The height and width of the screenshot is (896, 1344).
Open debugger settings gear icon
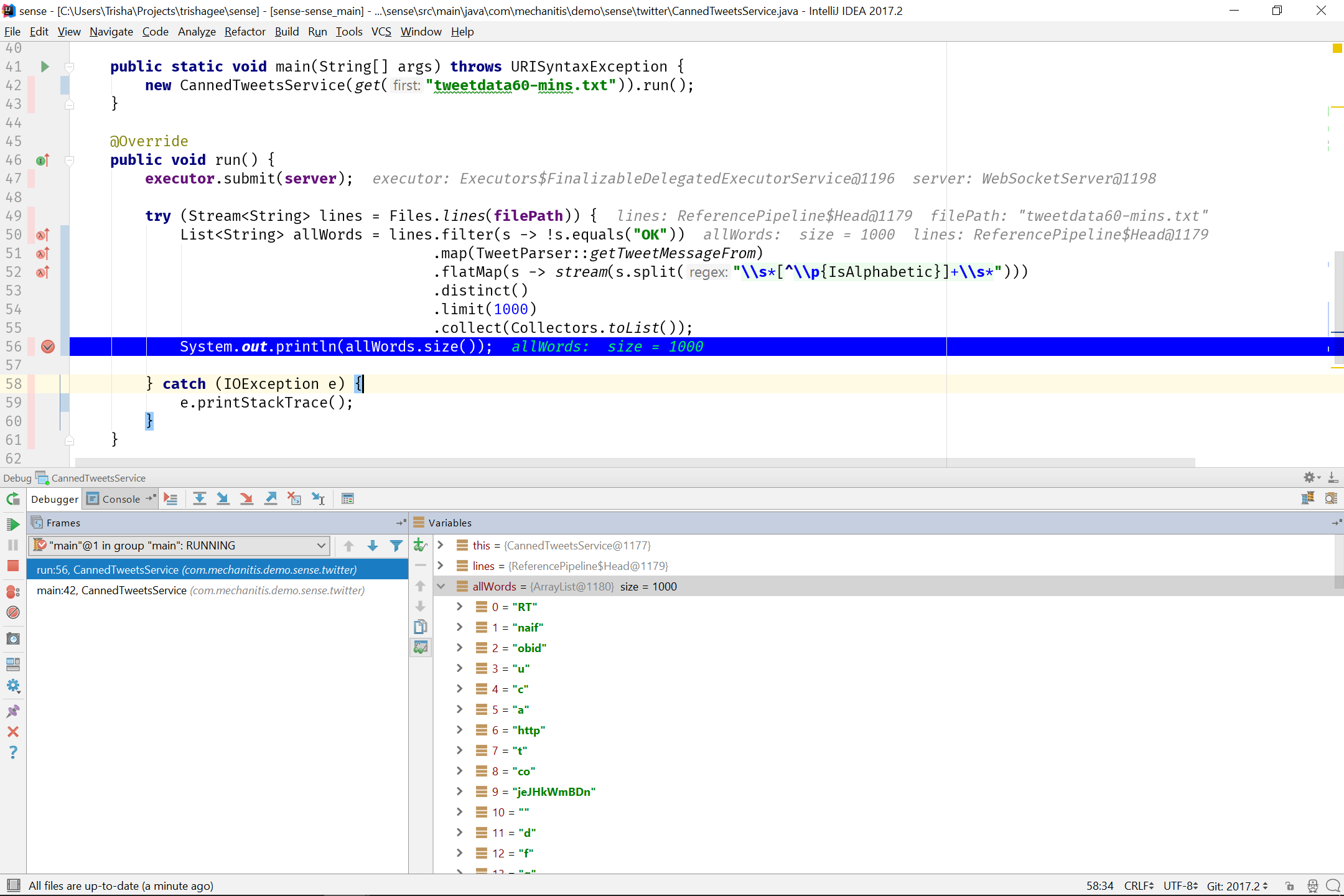click(x=13, y=686)
